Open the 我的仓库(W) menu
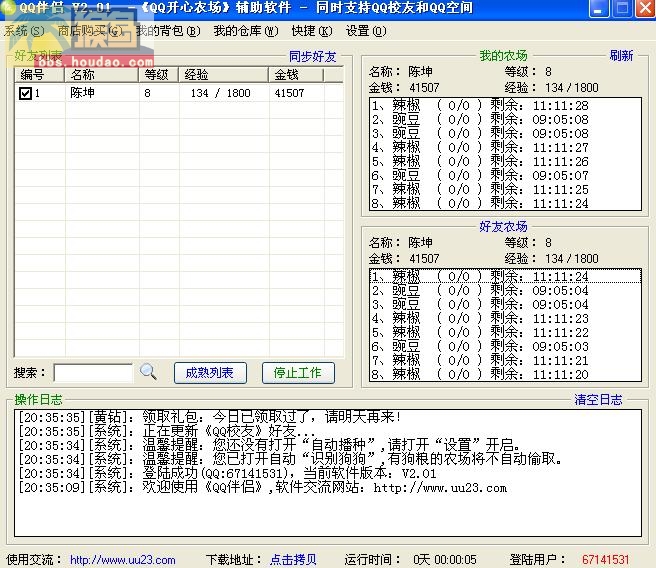 coord(246,31)
